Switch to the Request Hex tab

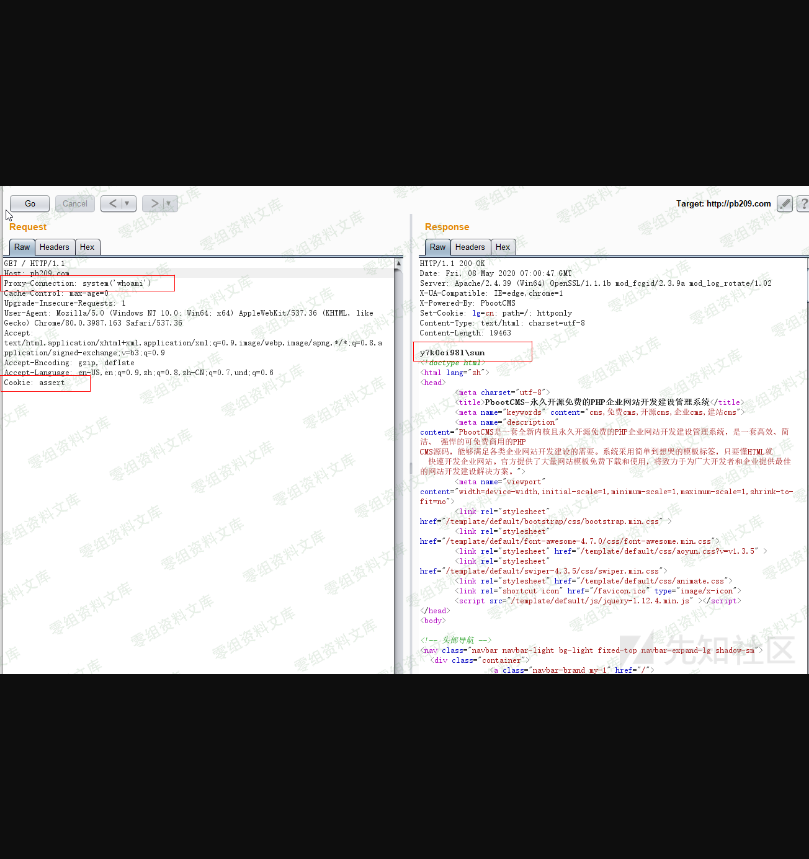[x=87, y=247]
